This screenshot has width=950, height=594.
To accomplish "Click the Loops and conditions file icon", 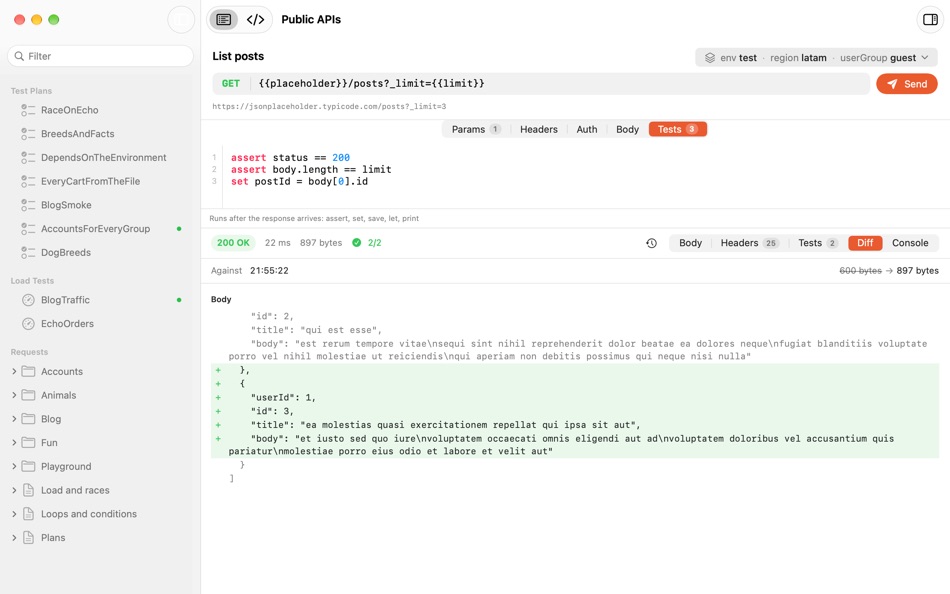I will pos(28,514).
